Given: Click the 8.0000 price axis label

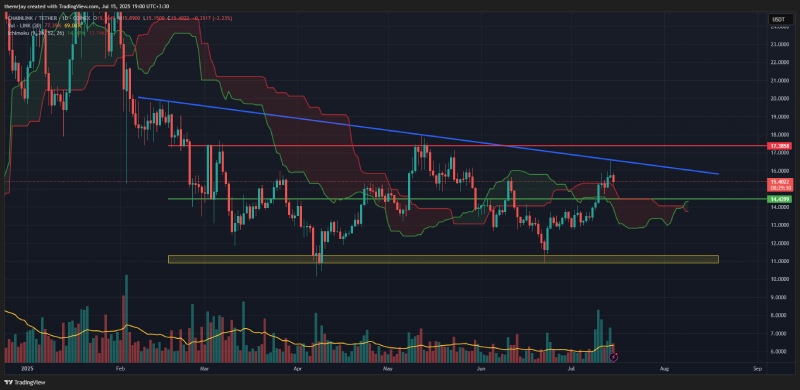Looking at the screenshot, I should (779, 315).
